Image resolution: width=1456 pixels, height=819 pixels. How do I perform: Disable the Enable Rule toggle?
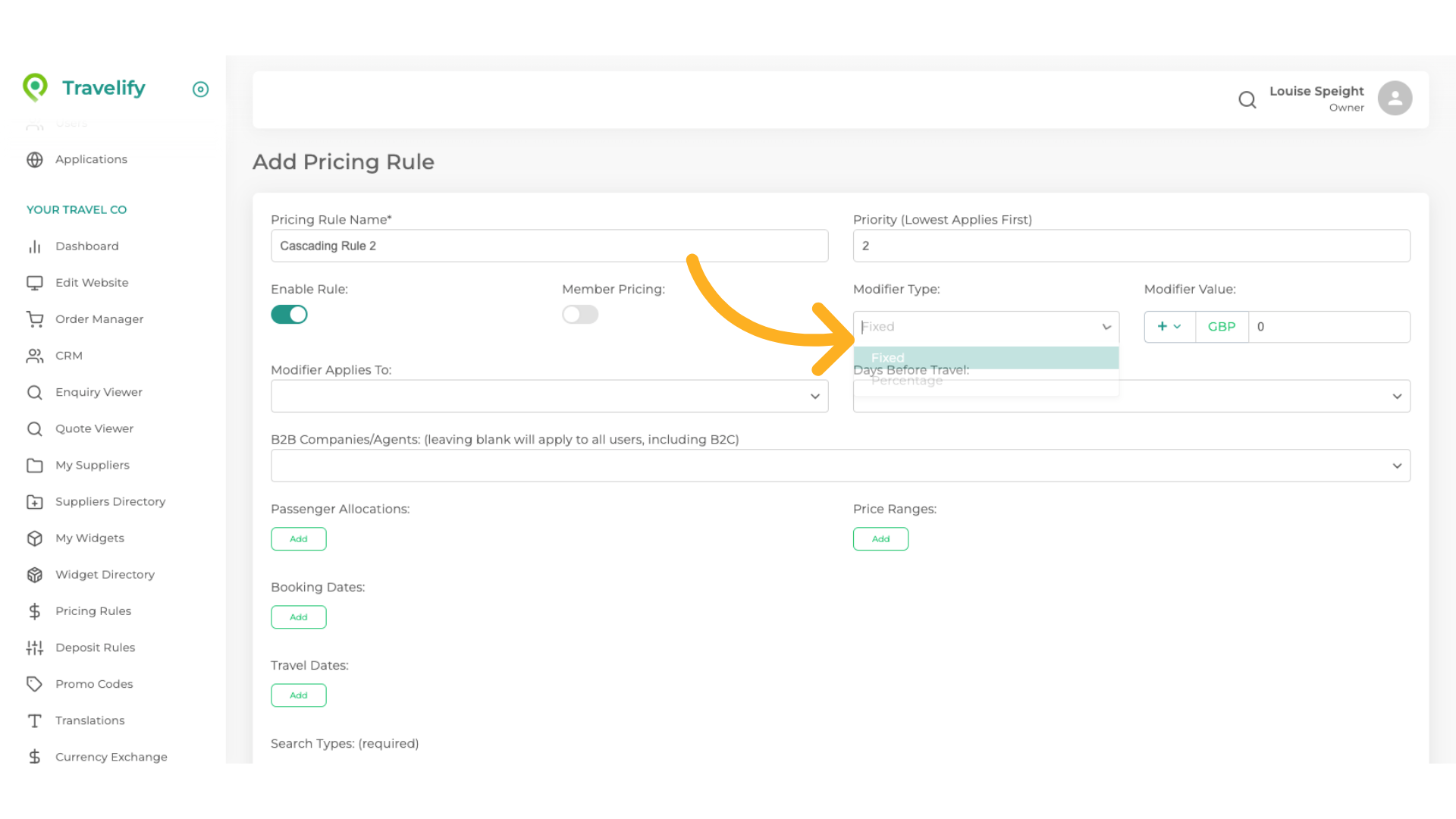289,315
